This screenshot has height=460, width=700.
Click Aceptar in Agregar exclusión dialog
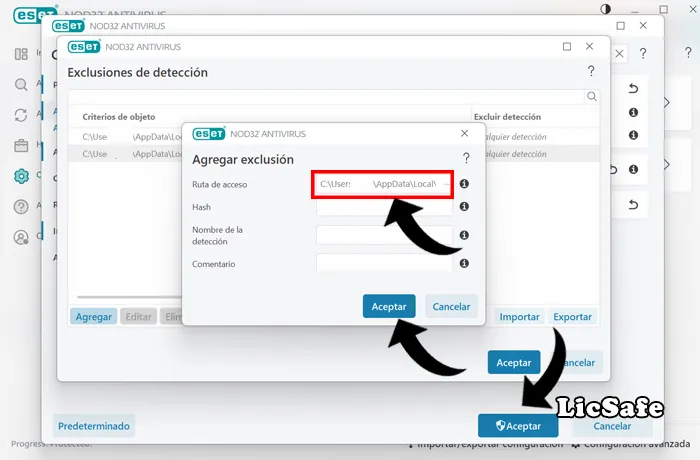[389, 306]
